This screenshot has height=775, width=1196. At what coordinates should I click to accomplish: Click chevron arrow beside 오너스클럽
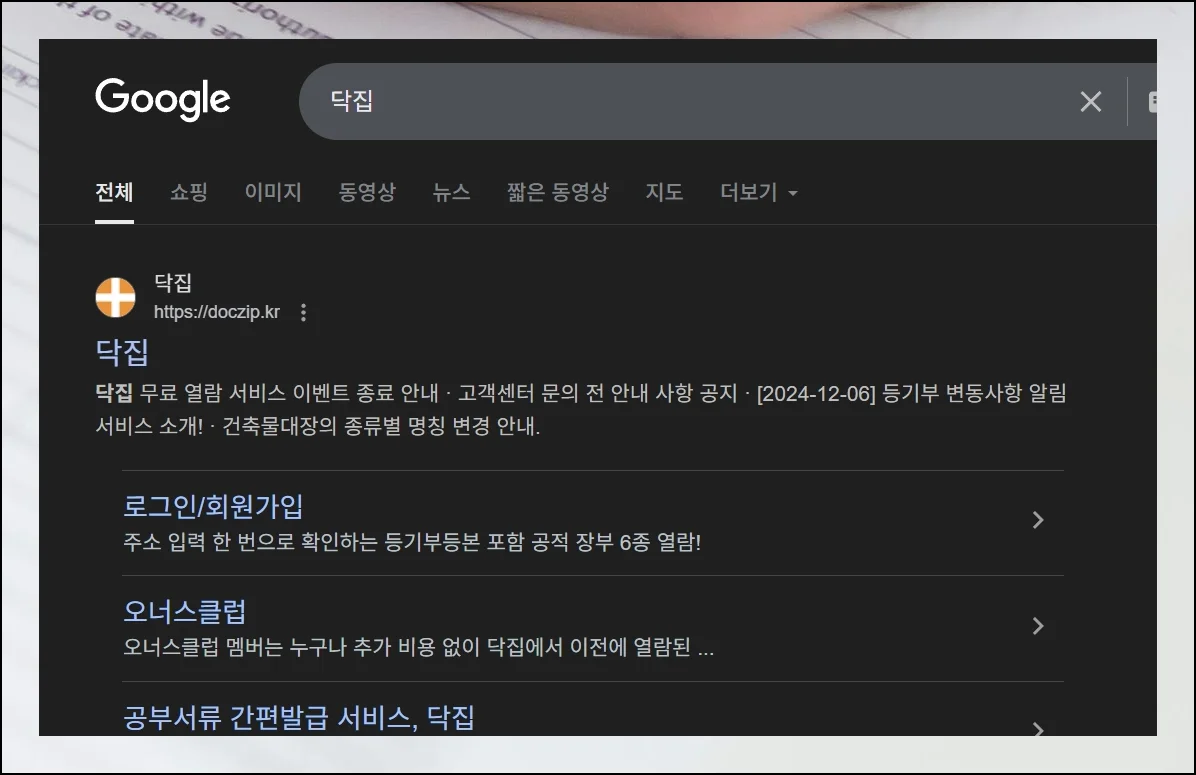click(1038, 626)
